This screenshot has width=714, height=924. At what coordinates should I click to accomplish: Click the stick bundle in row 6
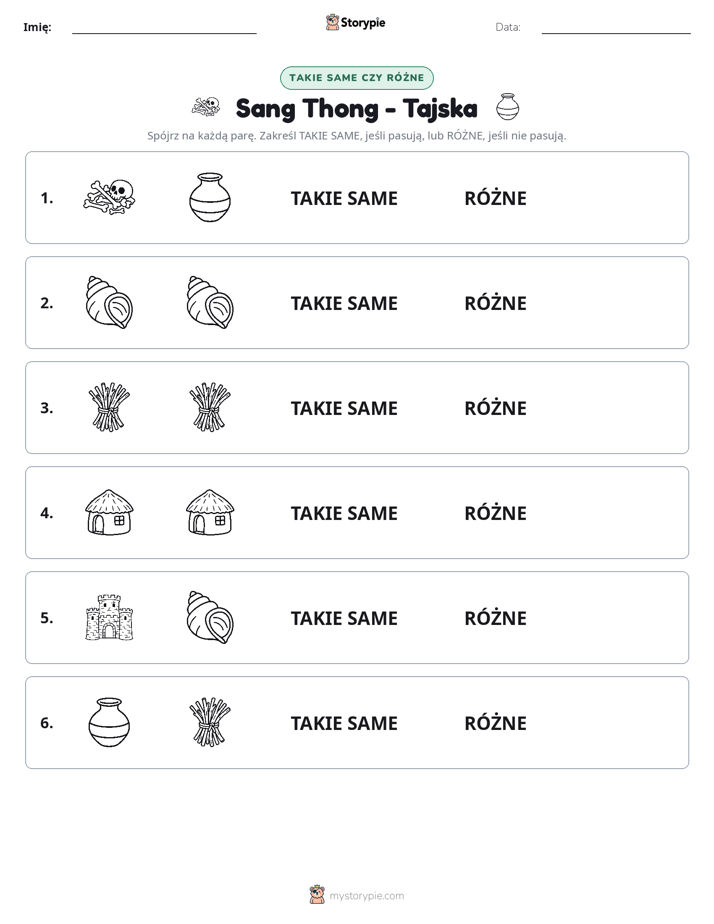pos(210,722)
